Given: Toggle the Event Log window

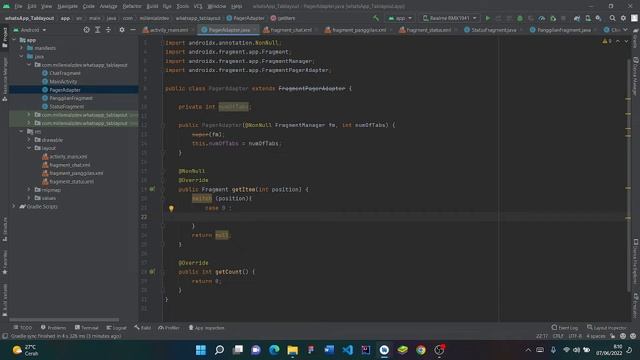Looking at the screenshot, I should tap(565, 328).
